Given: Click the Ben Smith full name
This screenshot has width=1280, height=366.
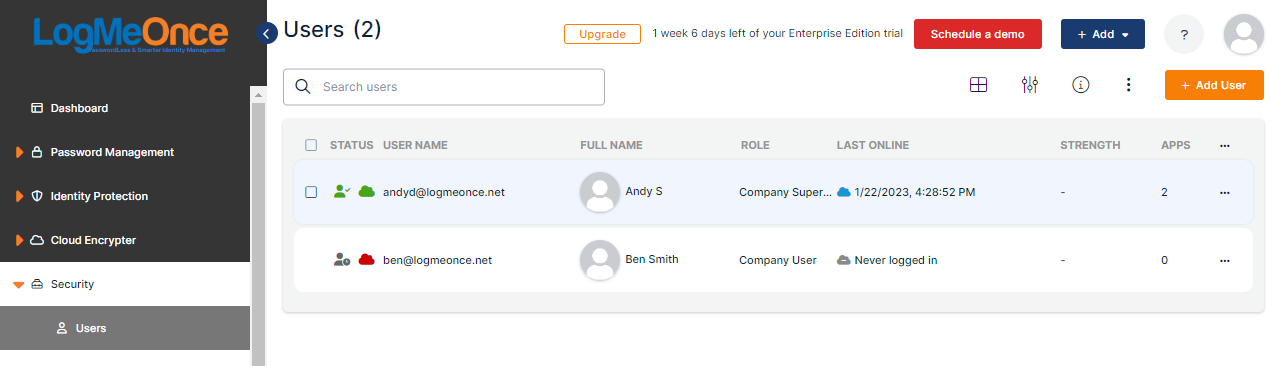Looking at the screenshot, I should click(652, 259).
